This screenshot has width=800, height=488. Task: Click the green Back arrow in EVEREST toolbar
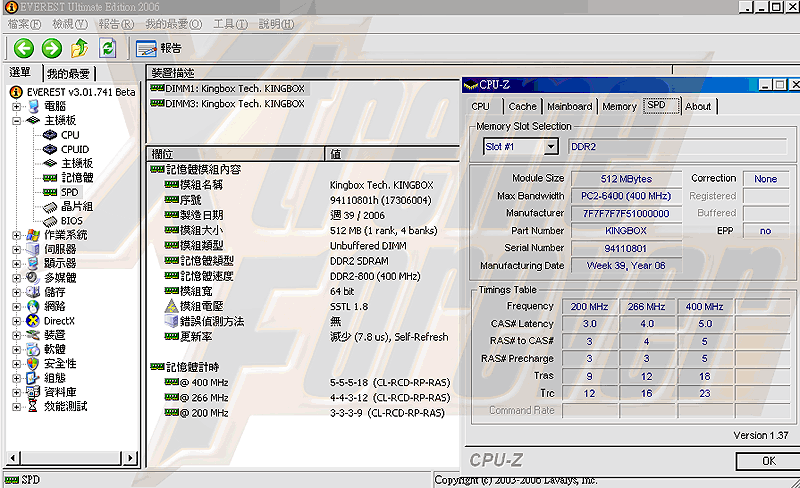(x=23, y=48)
